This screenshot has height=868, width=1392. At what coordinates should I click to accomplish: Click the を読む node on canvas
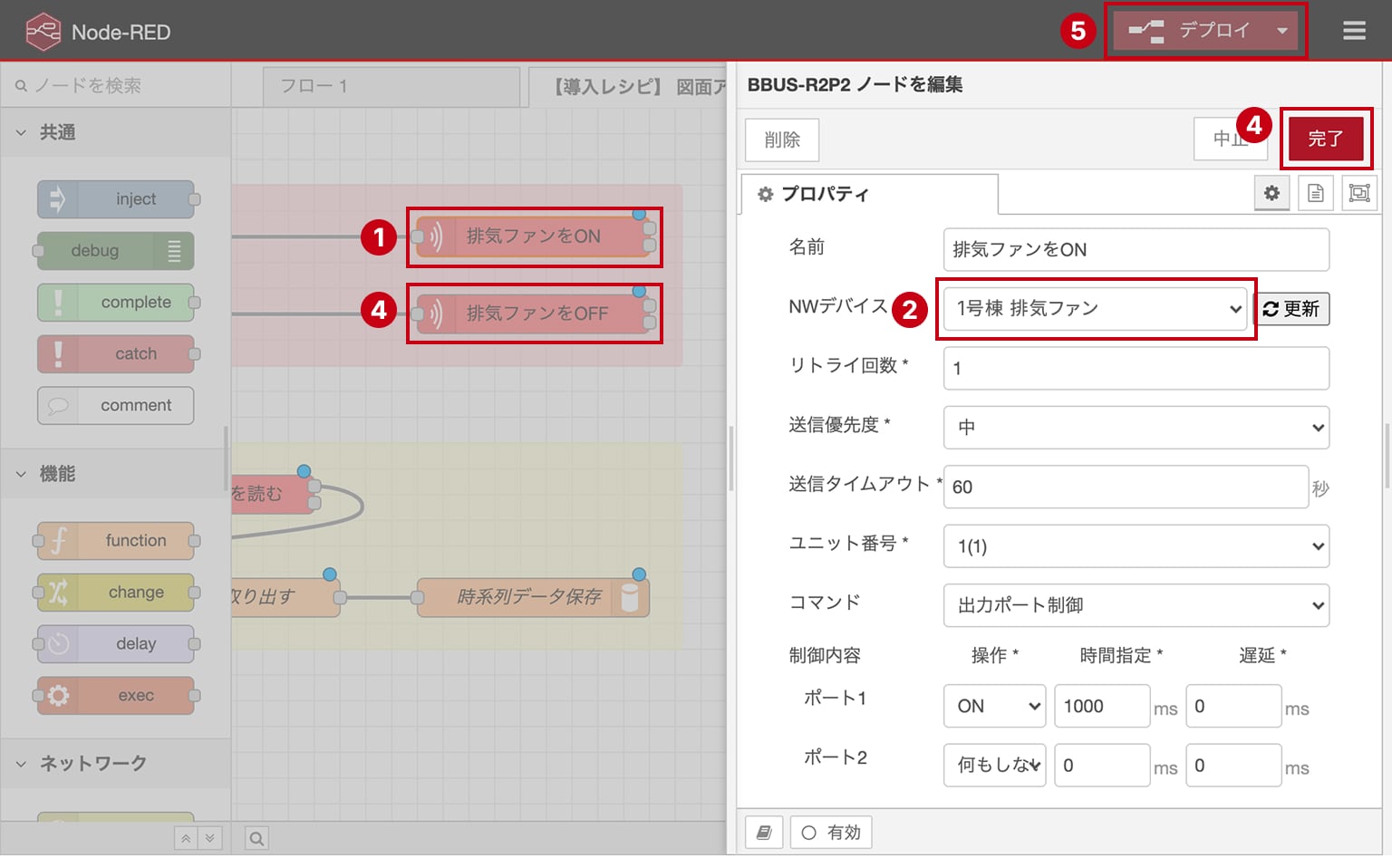(x=272, y=494)
